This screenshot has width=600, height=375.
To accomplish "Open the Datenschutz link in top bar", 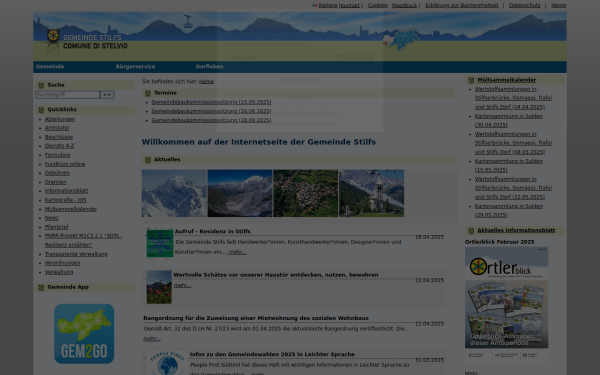I will [525, 5].
